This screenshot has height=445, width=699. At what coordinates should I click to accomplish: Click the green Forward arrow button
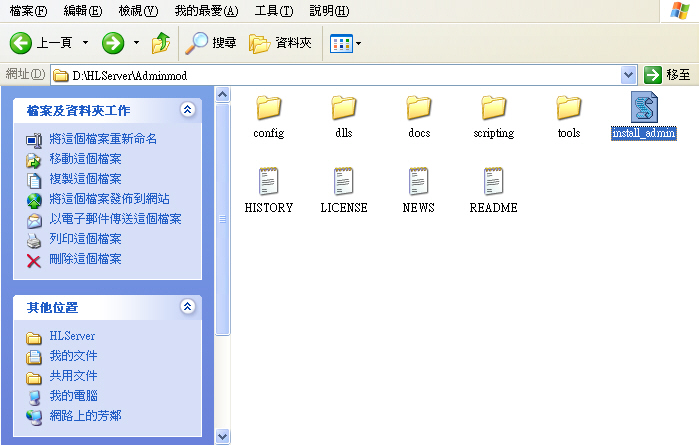coord(113,43)
